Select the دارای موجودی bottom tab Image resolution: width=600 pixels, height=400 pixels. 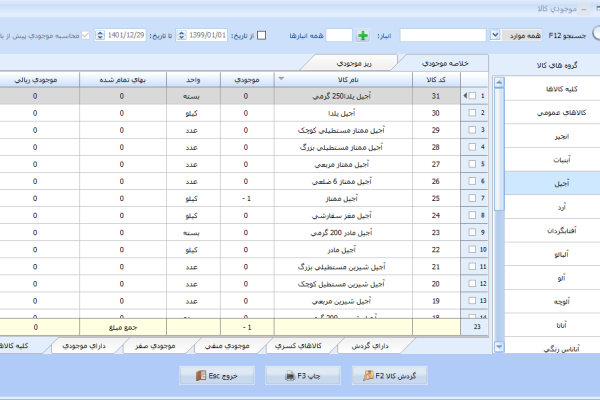pos(84,346)
